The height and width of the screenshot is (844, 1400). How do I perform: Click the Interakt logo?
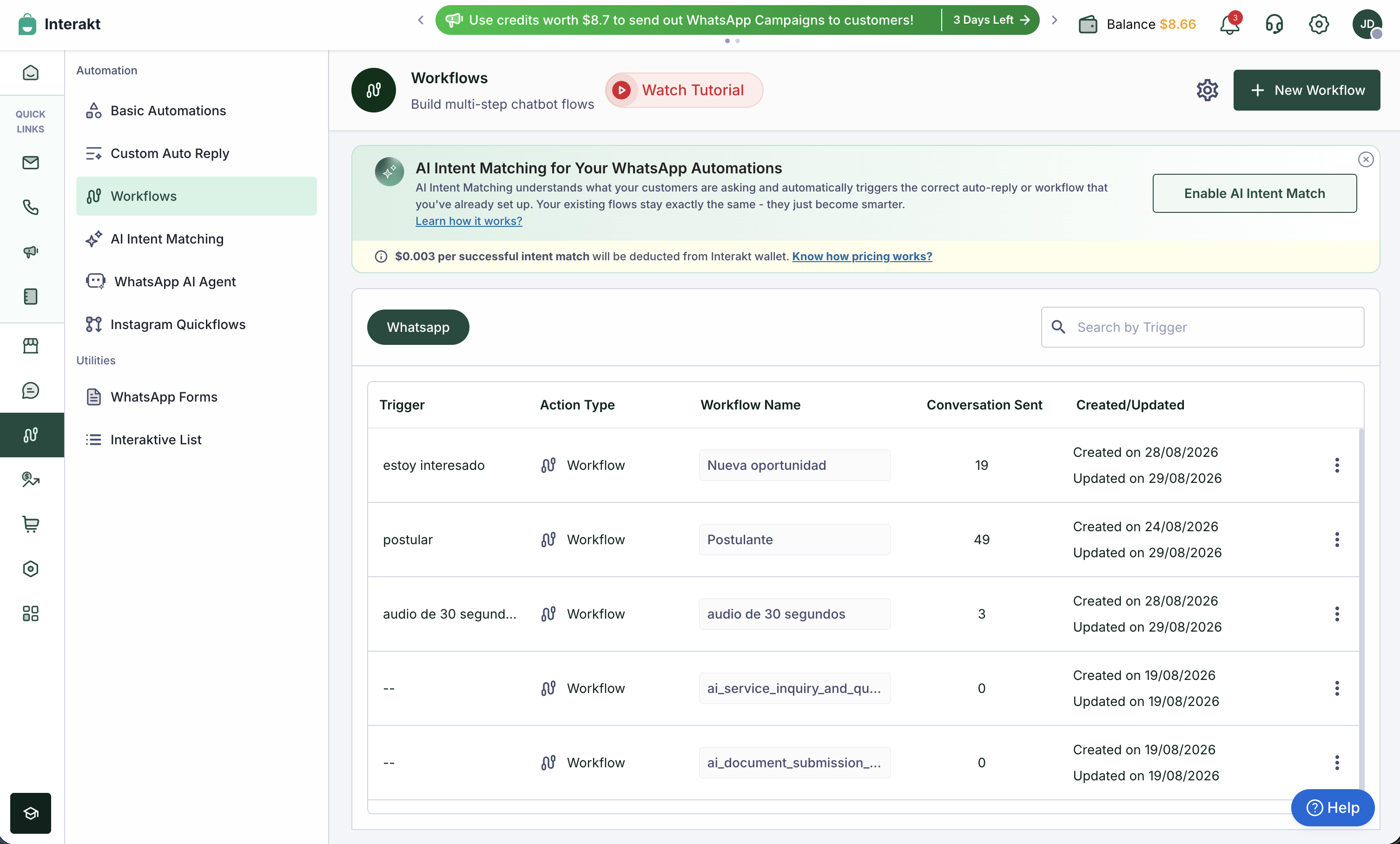pyautogui.click(x=59, y=24)
